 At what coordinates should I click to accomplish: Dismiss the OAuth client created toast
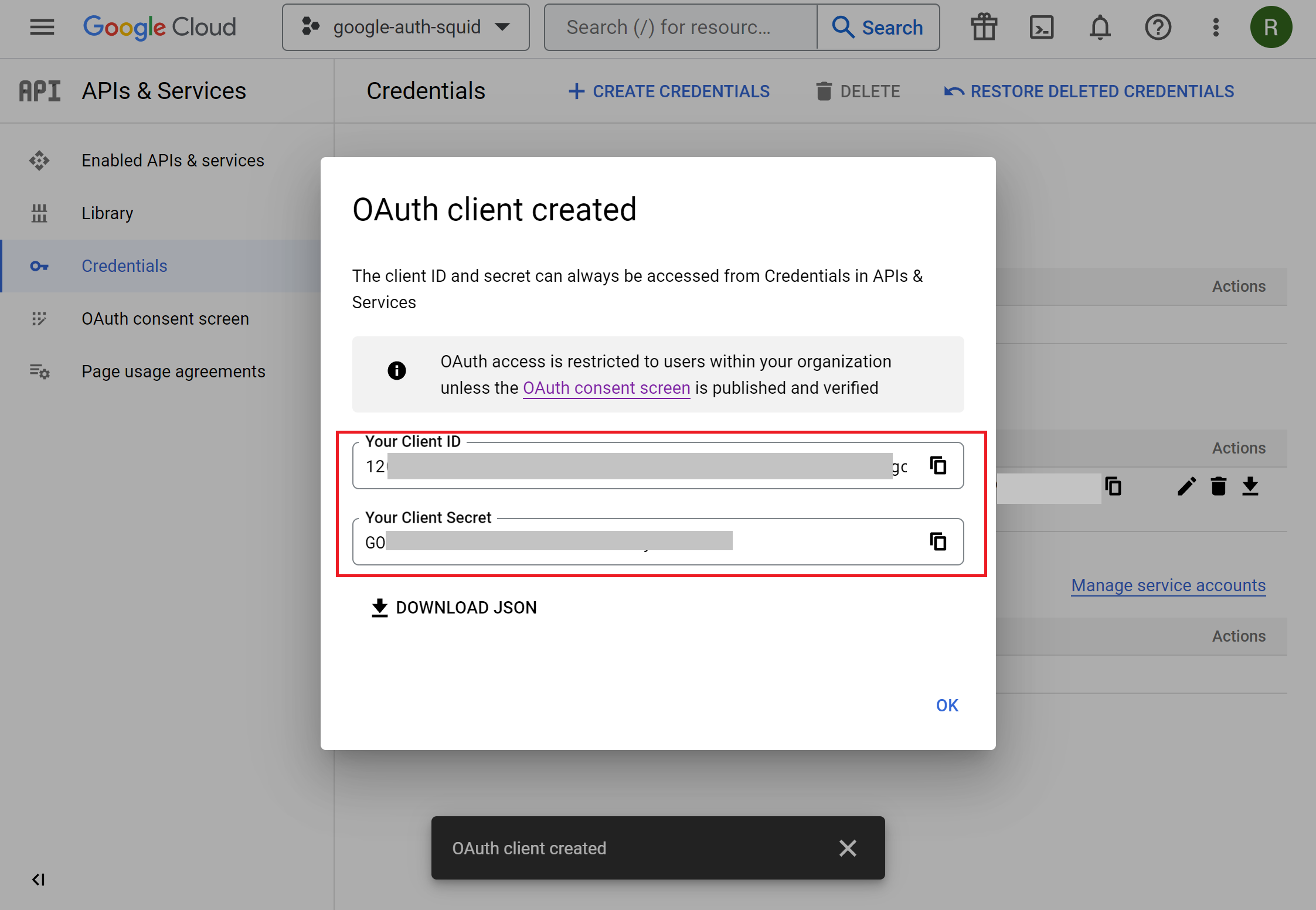(848, 848)
